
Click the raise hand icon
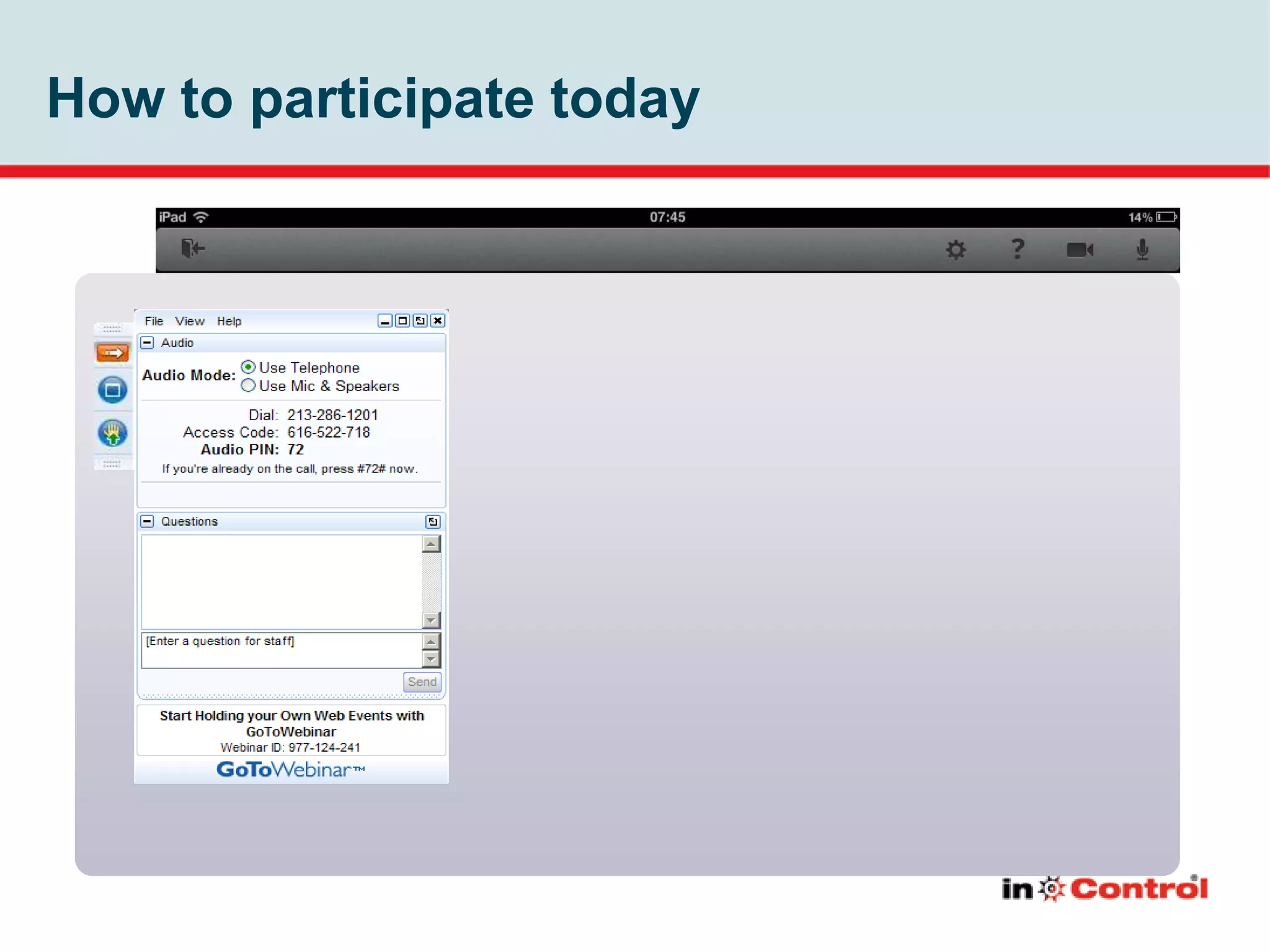click(x=112, y=433)
